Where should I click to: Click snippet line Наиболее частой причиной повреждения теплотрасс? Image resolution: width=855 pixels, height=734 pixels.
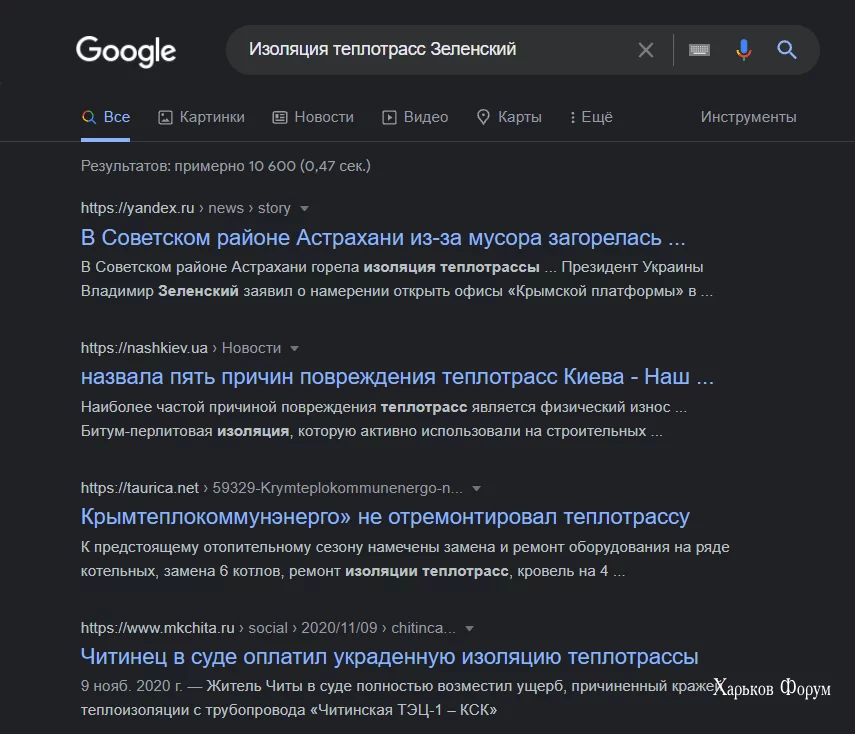383,407
